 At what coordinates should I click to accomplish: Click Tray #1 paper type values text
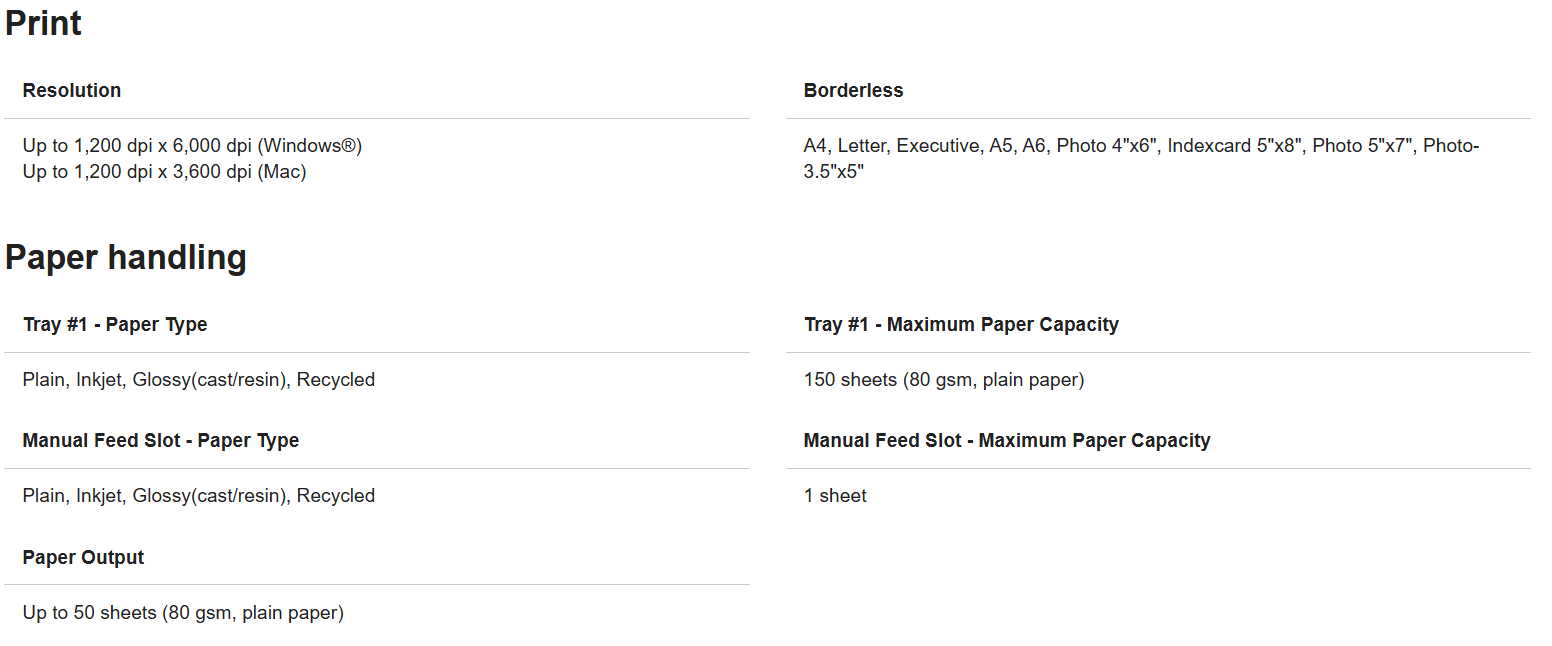(x=199, y=380)
